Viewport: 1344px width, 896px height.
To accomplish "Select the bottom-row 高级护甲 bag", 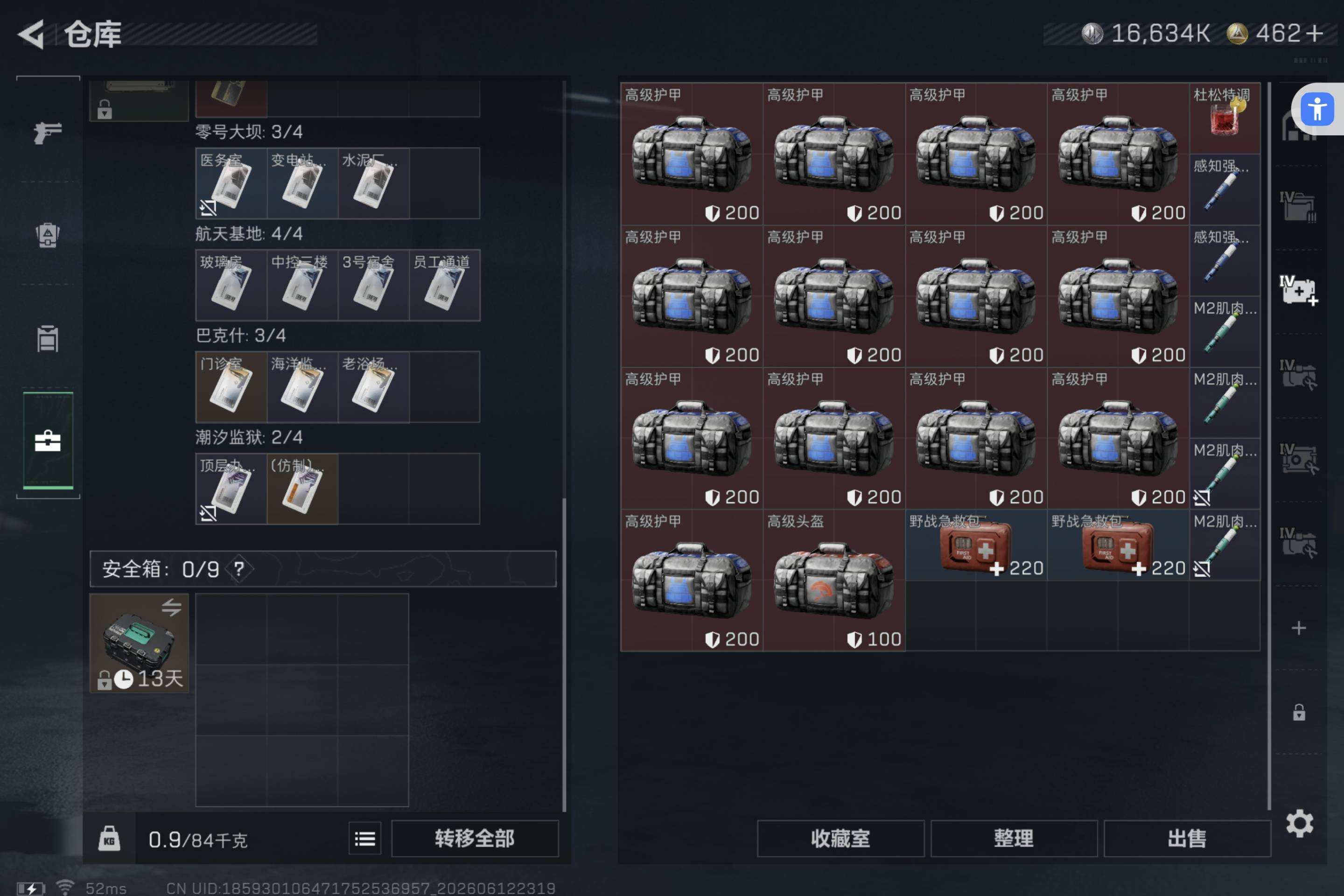I will point(692,580).
